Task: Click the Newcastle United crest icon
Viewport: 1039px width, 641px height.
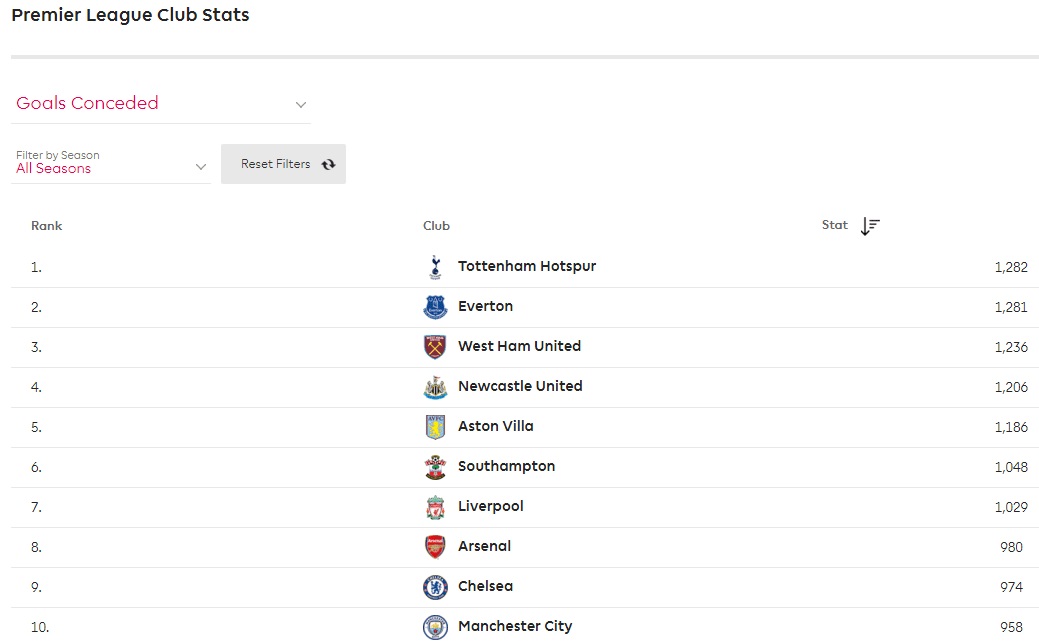Action: [x=434, y=387]
